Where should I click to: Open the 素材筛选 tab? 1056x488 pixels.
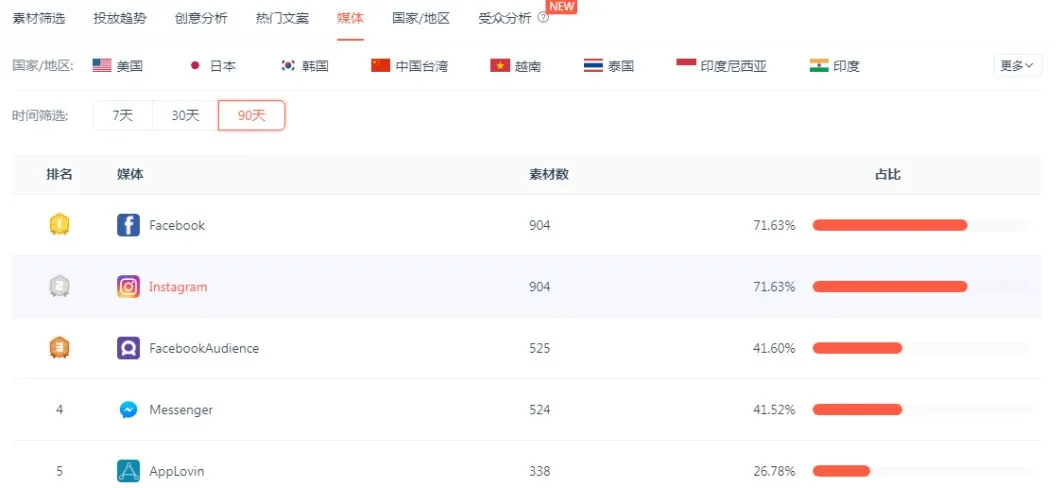click(x=39, y=18)
